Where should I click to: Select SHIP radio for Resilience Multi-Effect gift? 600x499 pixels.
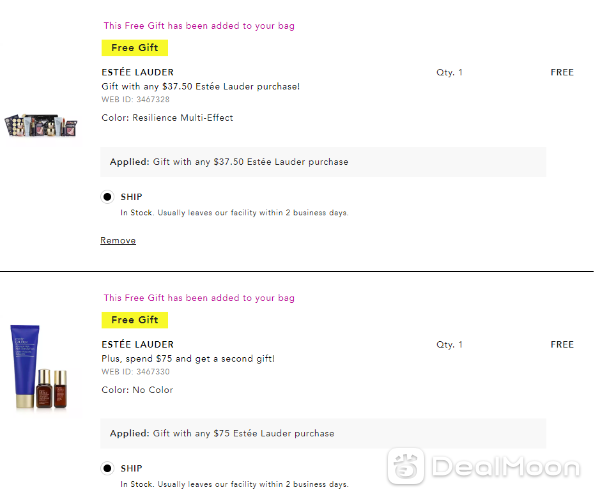108,197
